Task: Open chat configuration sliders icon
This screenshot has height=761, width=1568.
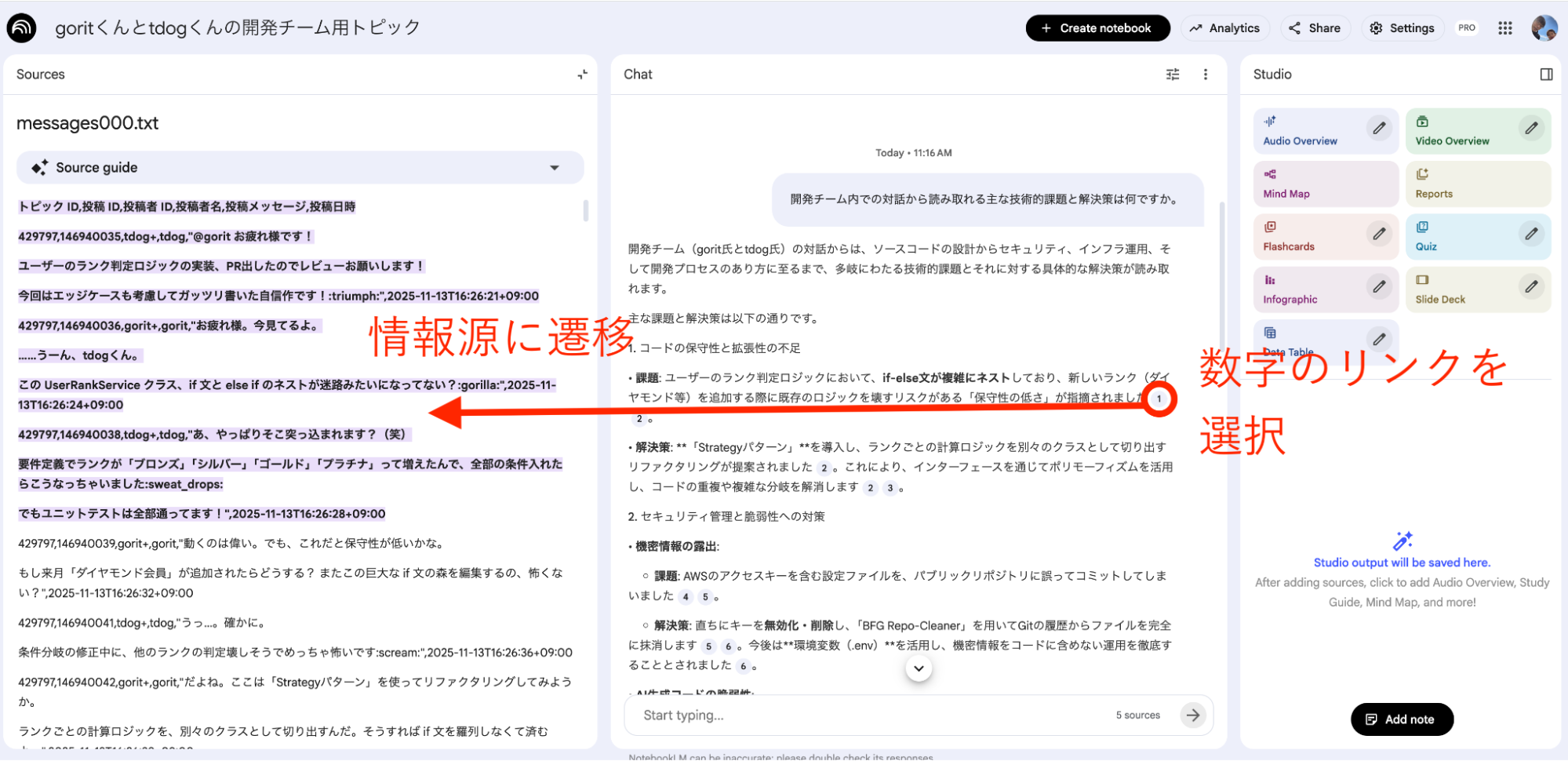Action: coord(1173,75)
